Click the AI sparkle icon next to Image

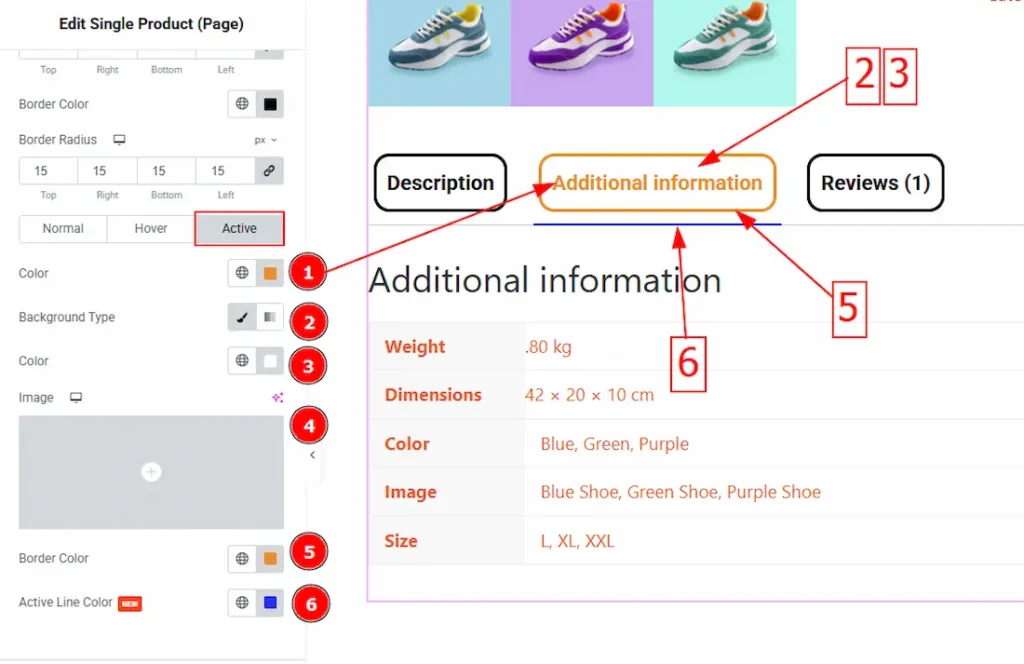(x=277, y=398)
